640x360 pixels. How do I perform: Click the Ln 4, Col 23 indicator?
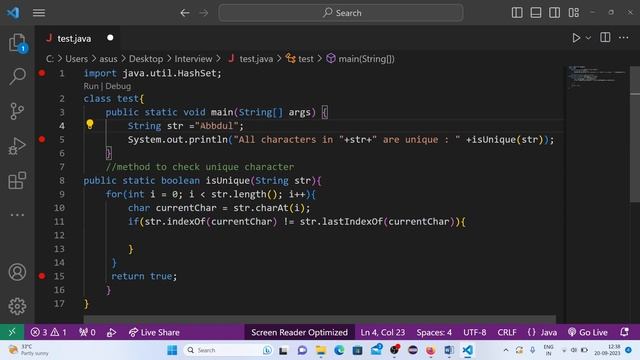[382, 332]
